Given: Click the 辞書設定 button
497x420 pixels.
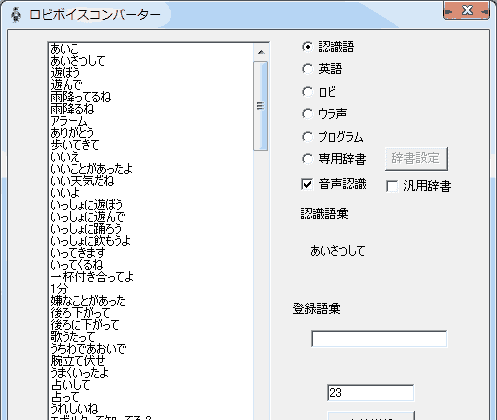Looking at the screenshot, I should [416, 159].
